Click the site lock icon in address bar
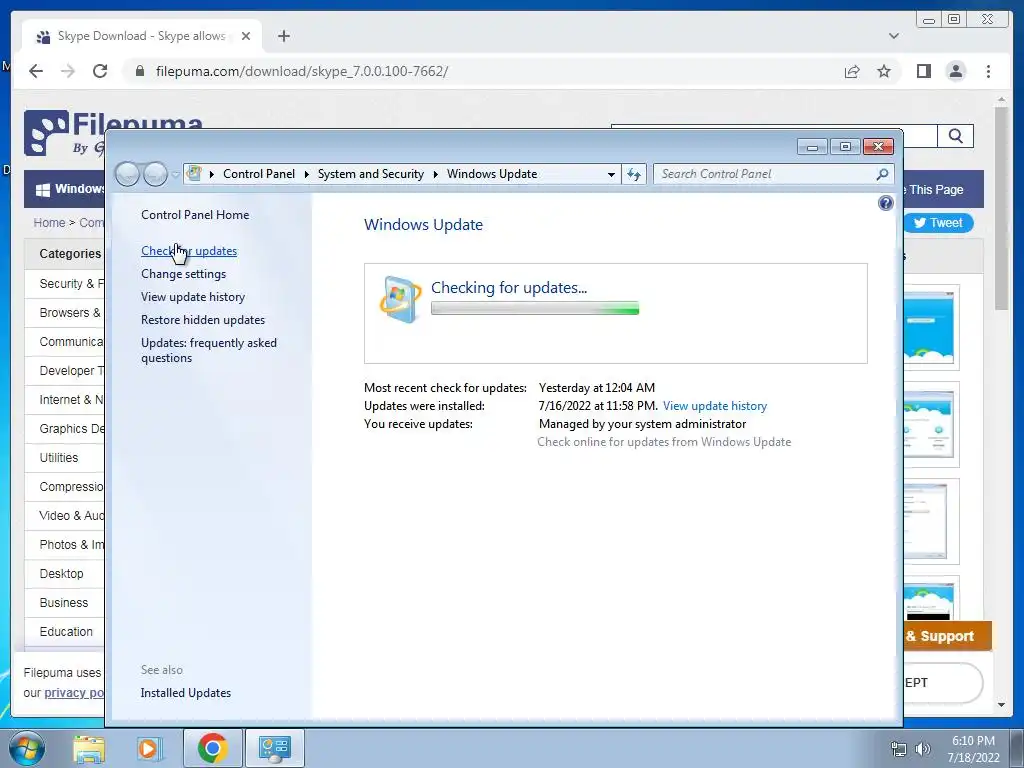This screenshot has width=1024, height=768. pos(139,71)
